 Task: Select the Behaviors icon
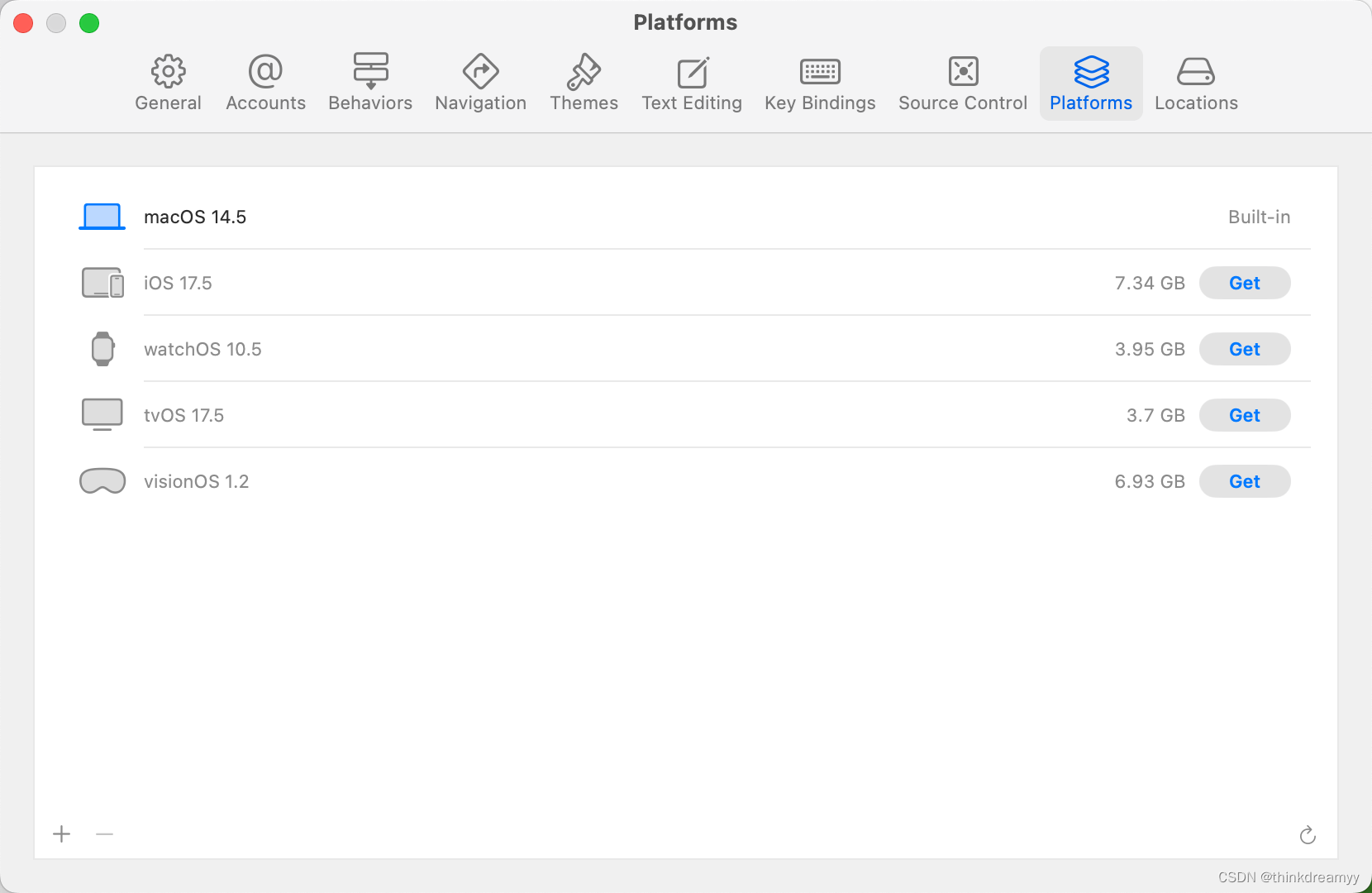pyautogui.click(x=370, y=72)
